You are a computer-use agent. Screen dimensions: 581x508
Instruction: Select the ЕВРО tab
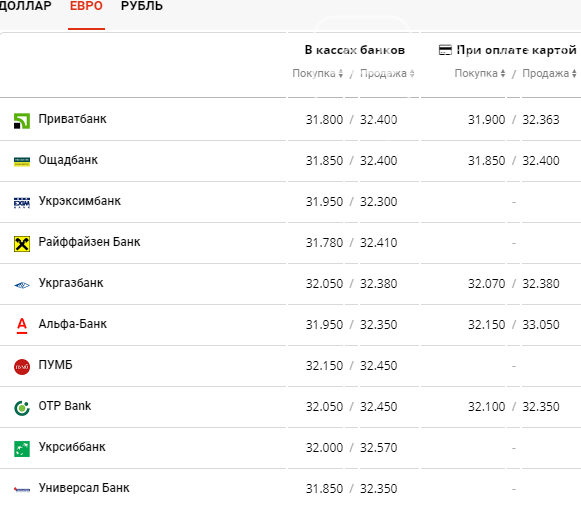(x=86, y=6)
